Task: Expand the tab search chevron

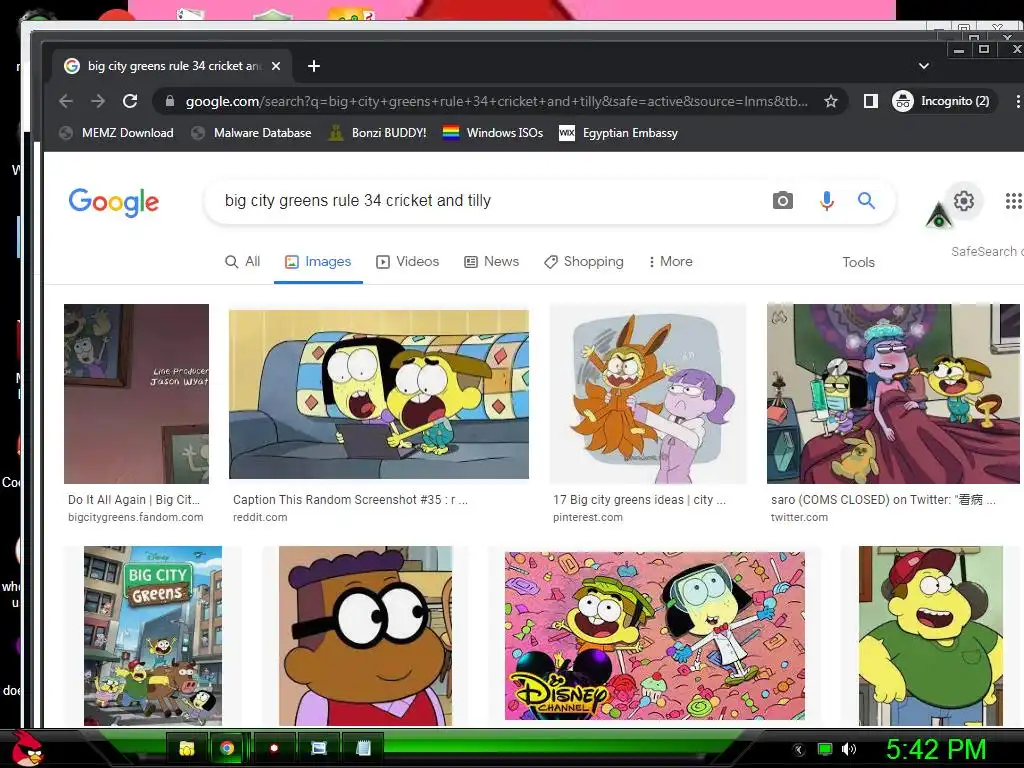Action: 923,66
